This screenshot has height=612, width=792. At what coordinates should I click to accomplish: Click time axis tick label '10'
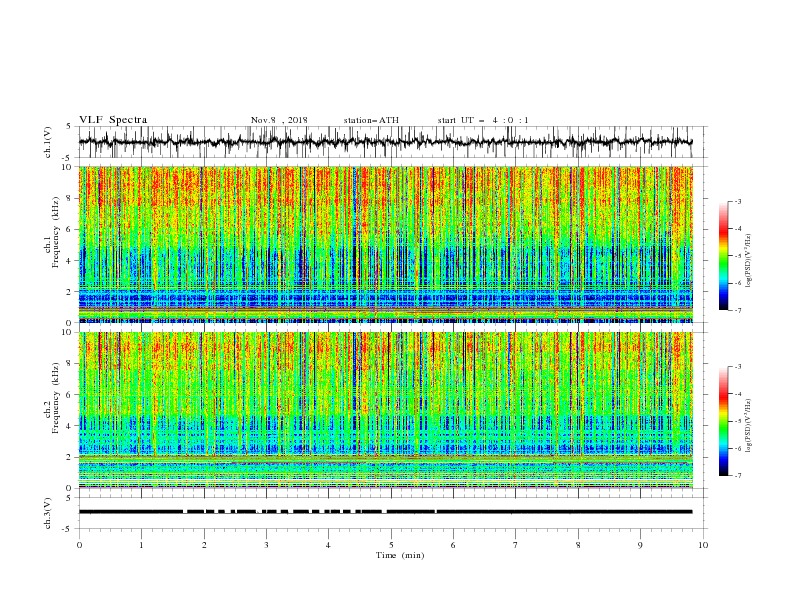[703, 545]
